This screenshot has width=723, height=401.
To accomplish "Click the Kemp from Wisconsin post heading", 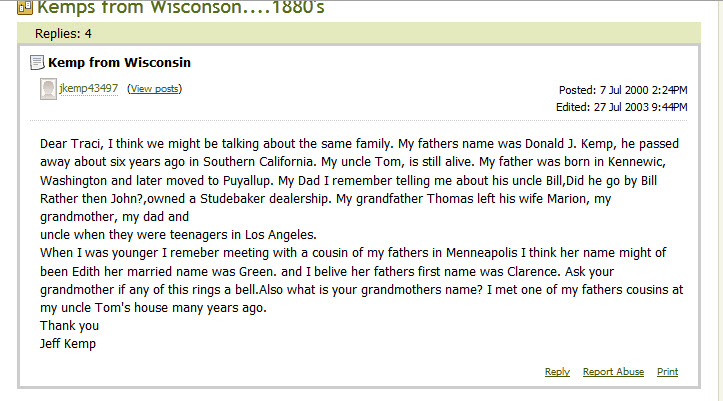I will click(x=119, y=62).
